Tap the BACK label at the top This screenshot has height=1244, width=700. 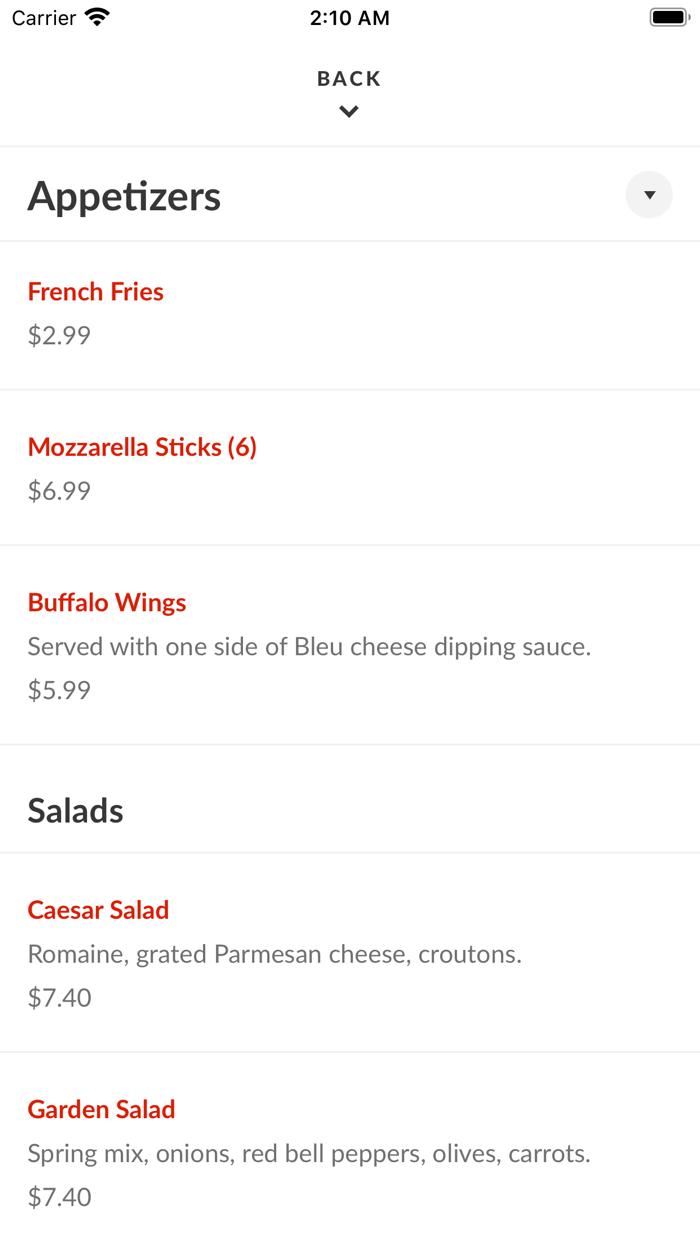[x=348, y=77]
